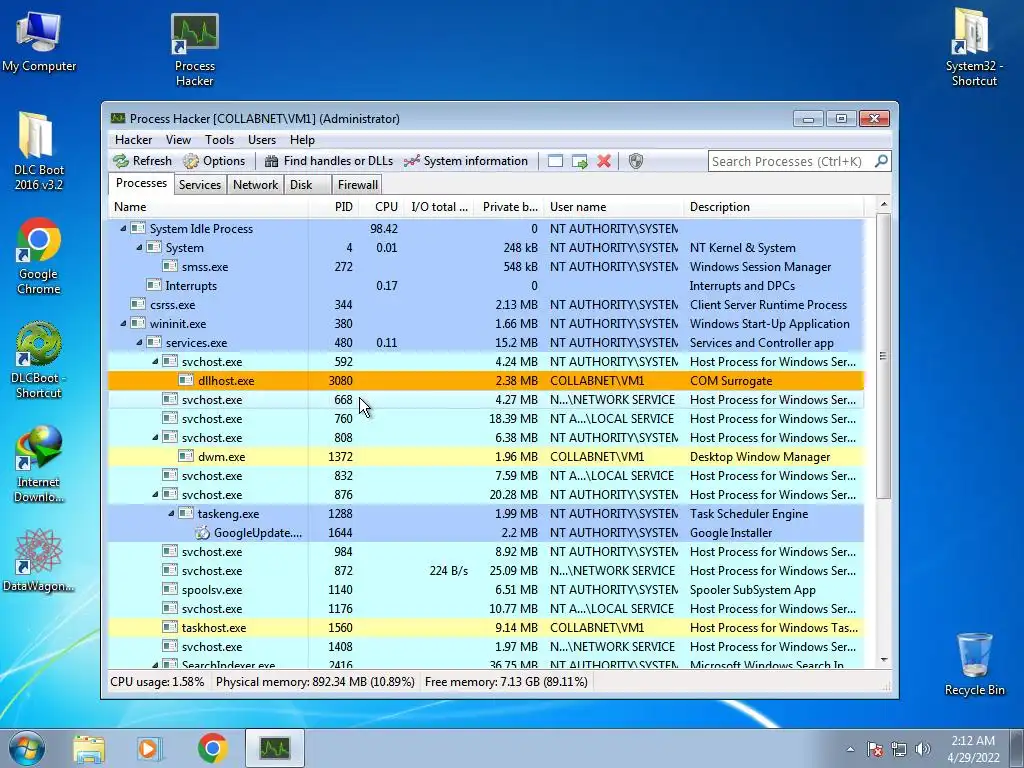
Task: Show hidden tray icons arrow
Action: 850,749
